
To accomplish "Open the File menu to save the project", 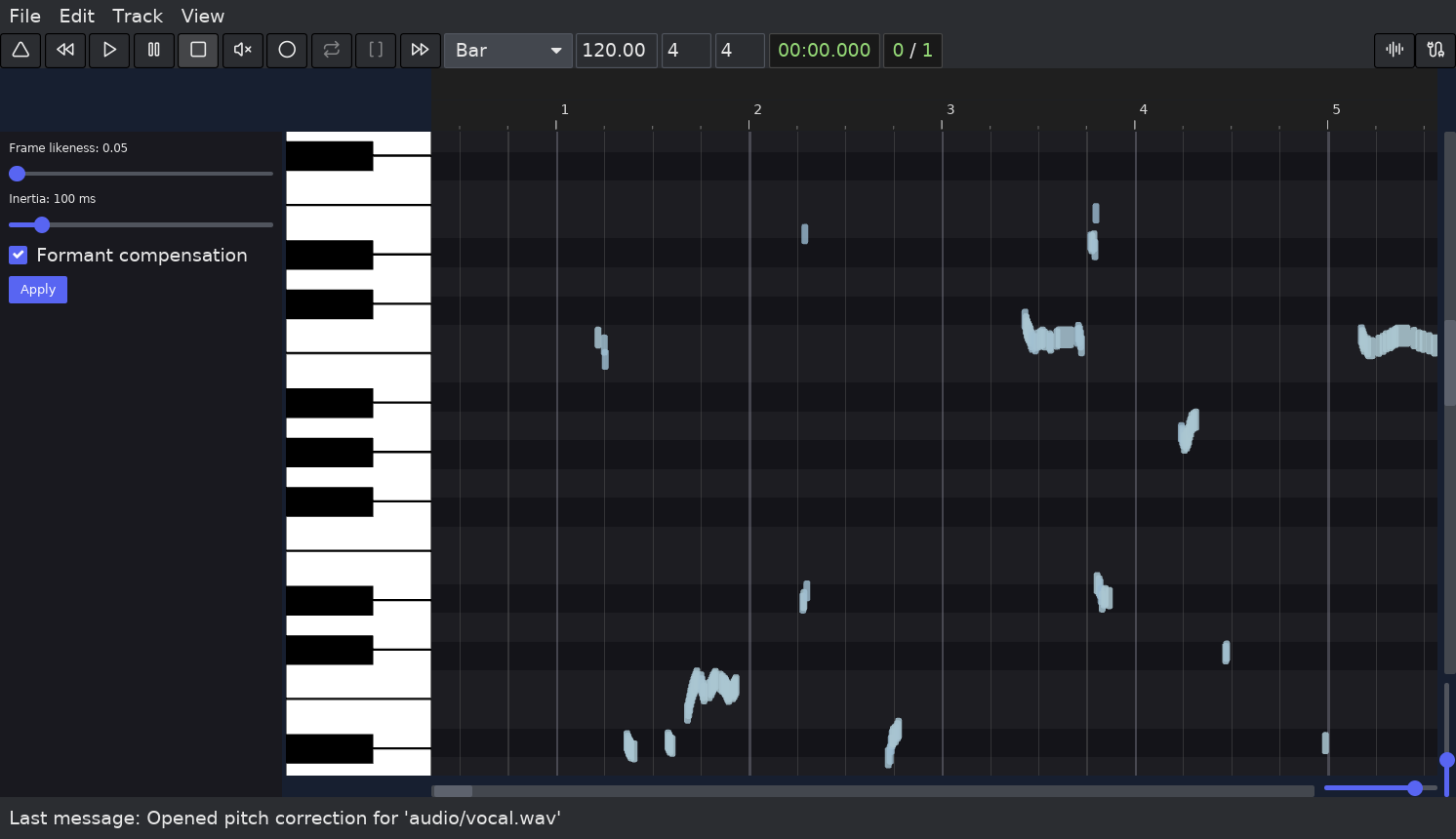I will point(24,16).
